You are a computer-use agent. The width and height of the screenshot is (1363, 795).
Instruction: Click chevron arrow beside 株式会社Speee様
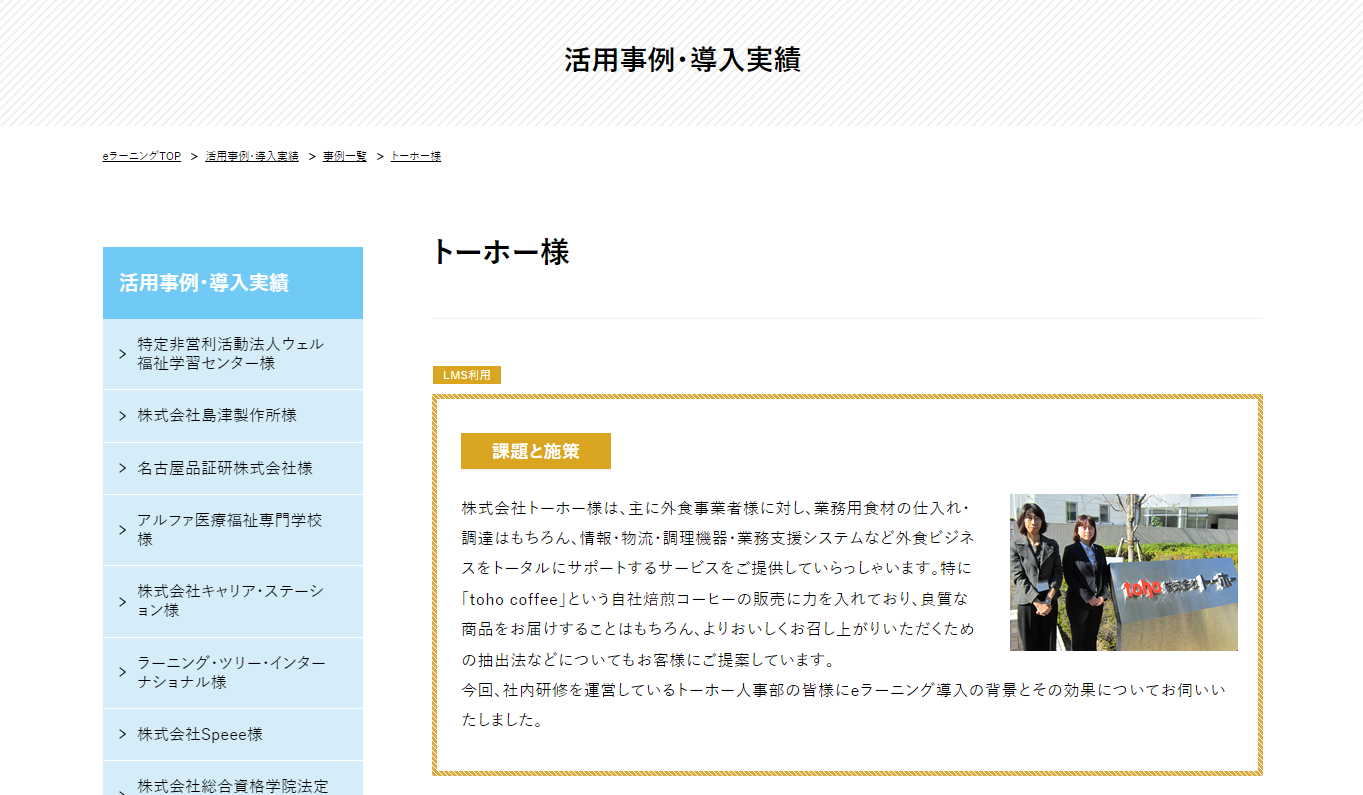[x=122, y=735]
